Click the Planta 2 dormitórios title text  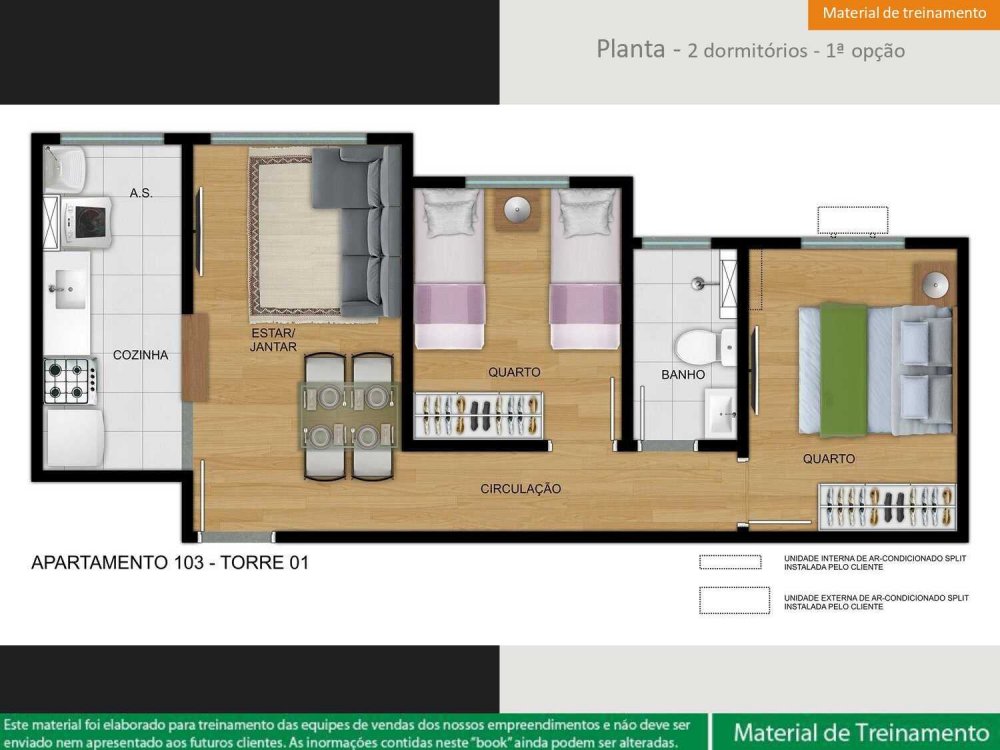pos(750,50)
